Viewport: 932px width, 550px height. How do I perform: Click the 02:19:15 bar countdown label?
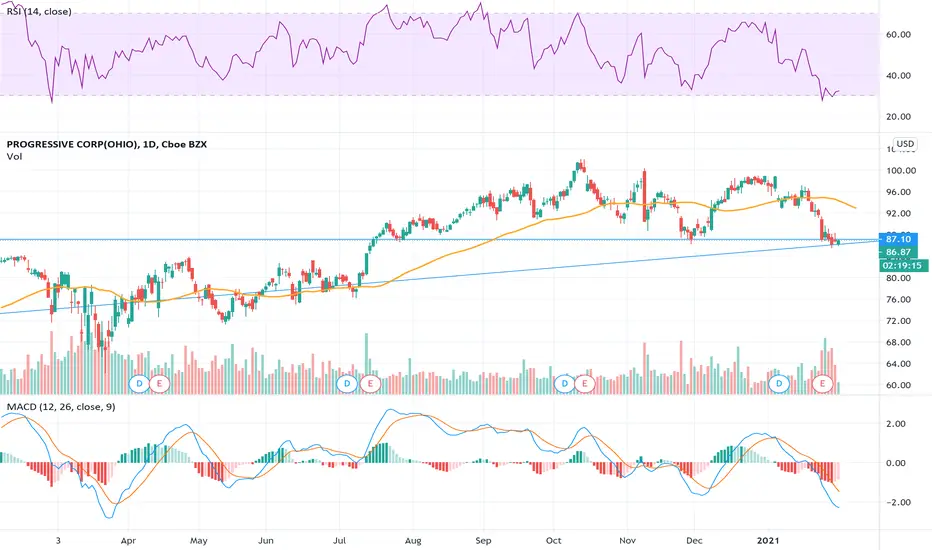point(902,266)
